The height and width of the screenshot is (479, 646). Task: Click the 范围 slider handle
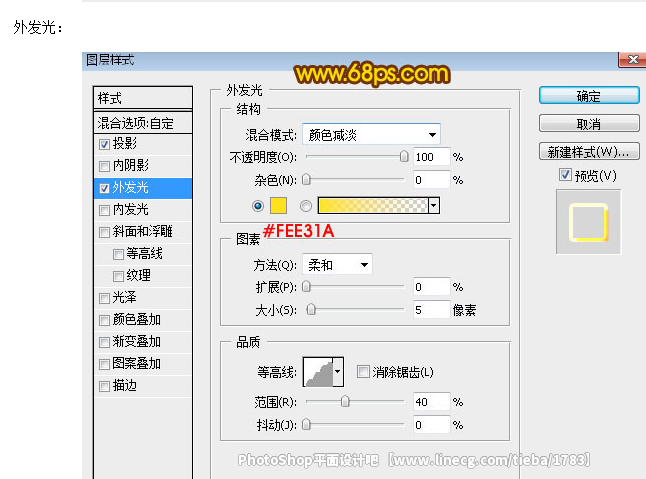(345, 401)
